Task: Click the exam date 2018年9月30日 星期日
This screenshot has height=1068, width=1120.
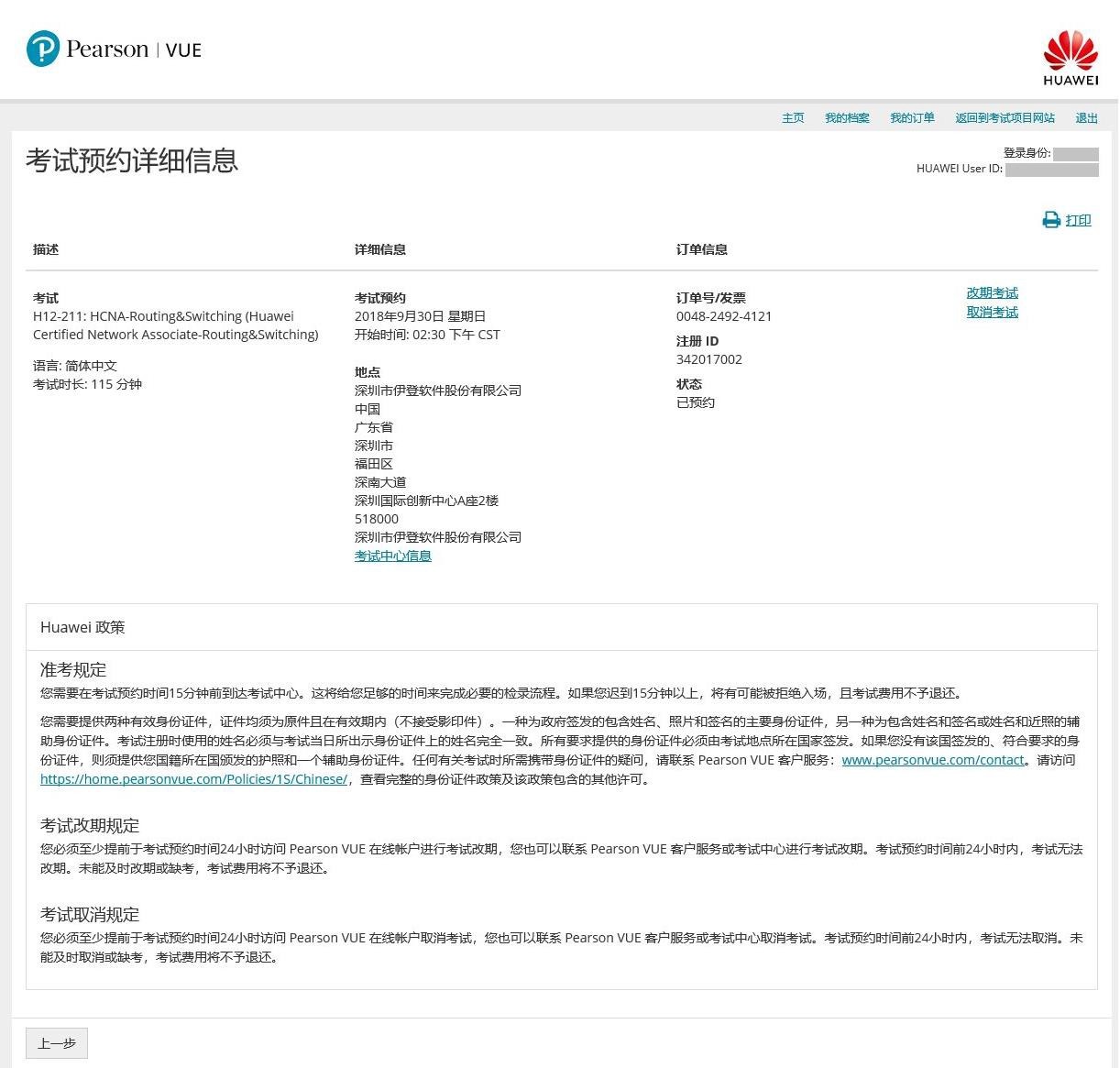Action: [420, 316]
